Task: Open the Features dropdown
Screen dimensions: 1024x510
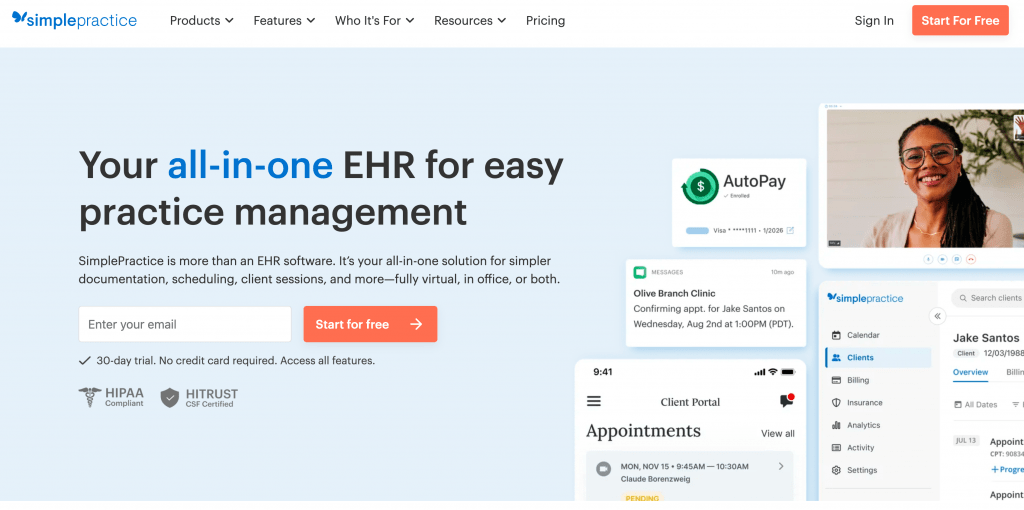Action: 284,20
